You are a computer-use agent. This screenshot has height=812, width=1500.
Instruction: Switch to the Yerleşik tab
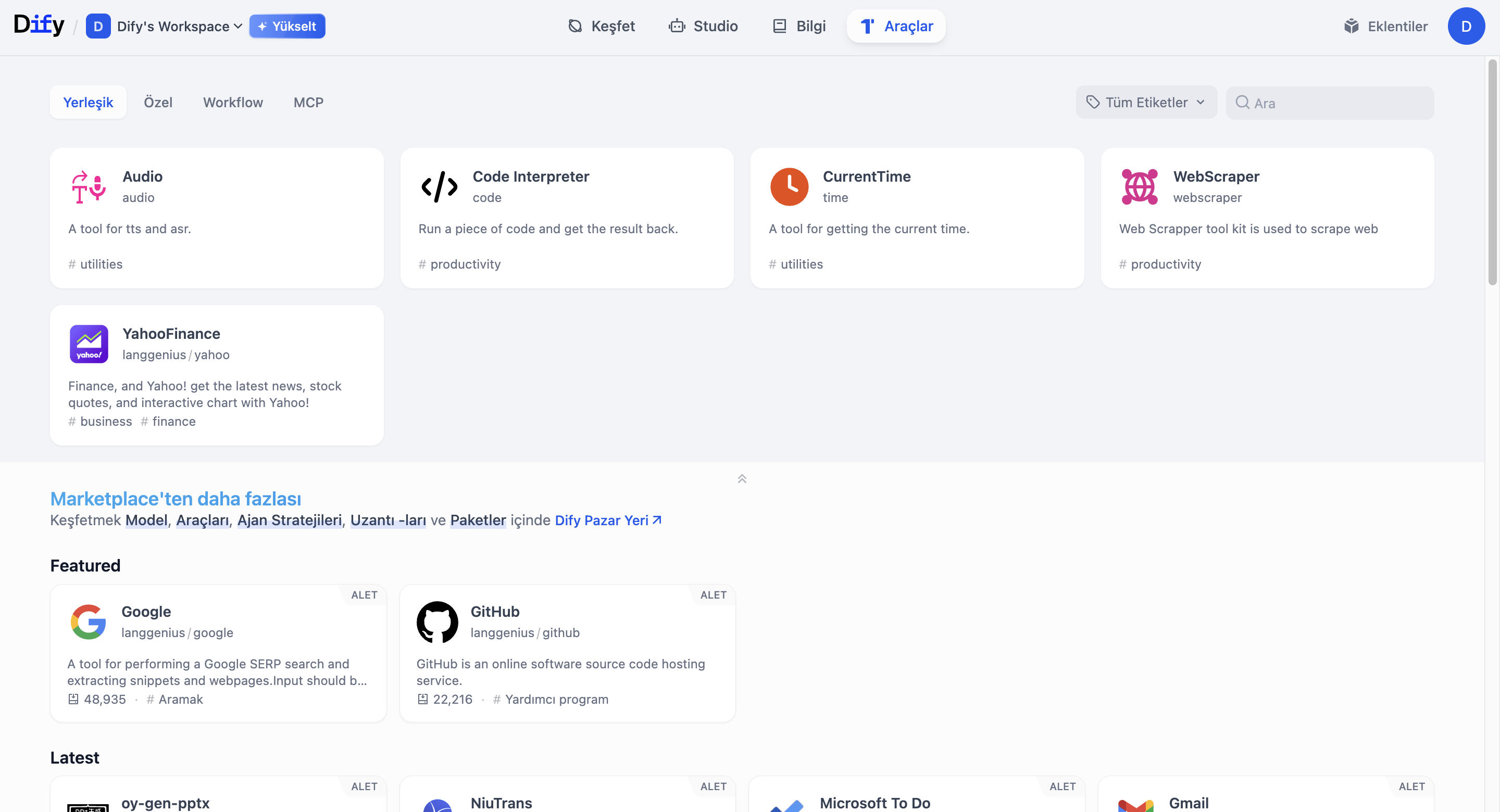click(88, 103)
